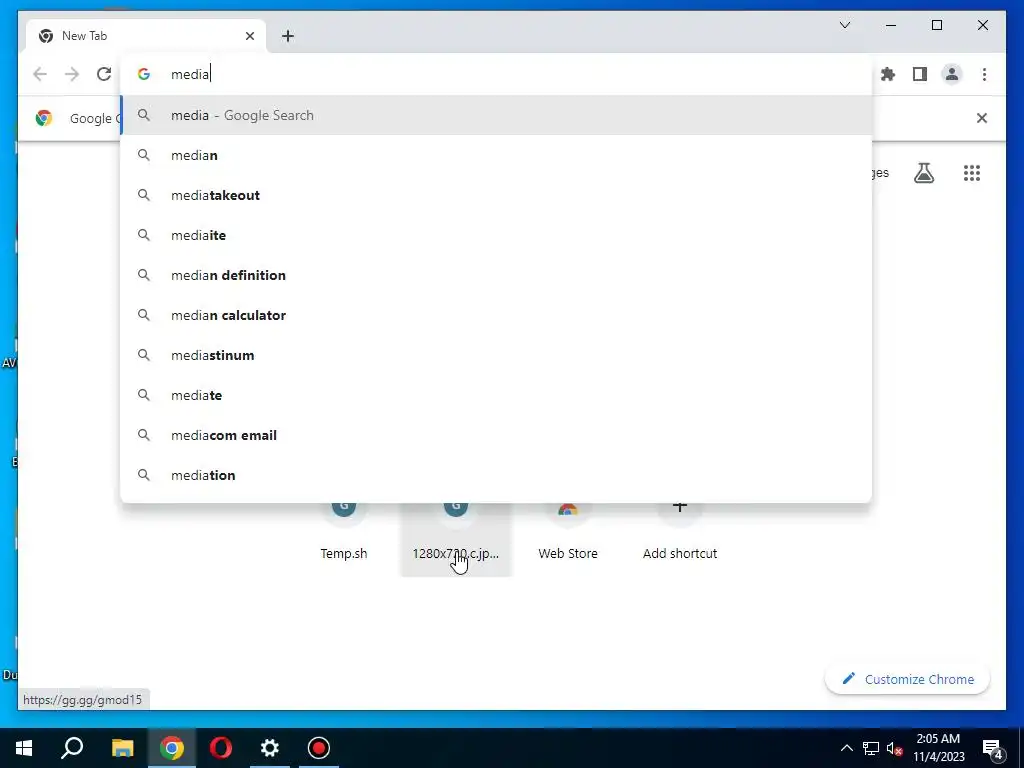Click Chrome taskbar icon

[x=172, y=748]
